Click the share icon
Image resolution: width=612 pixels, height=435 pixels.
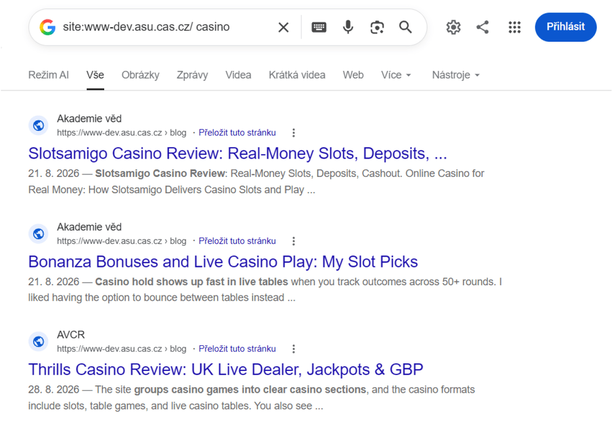(483, 27)
